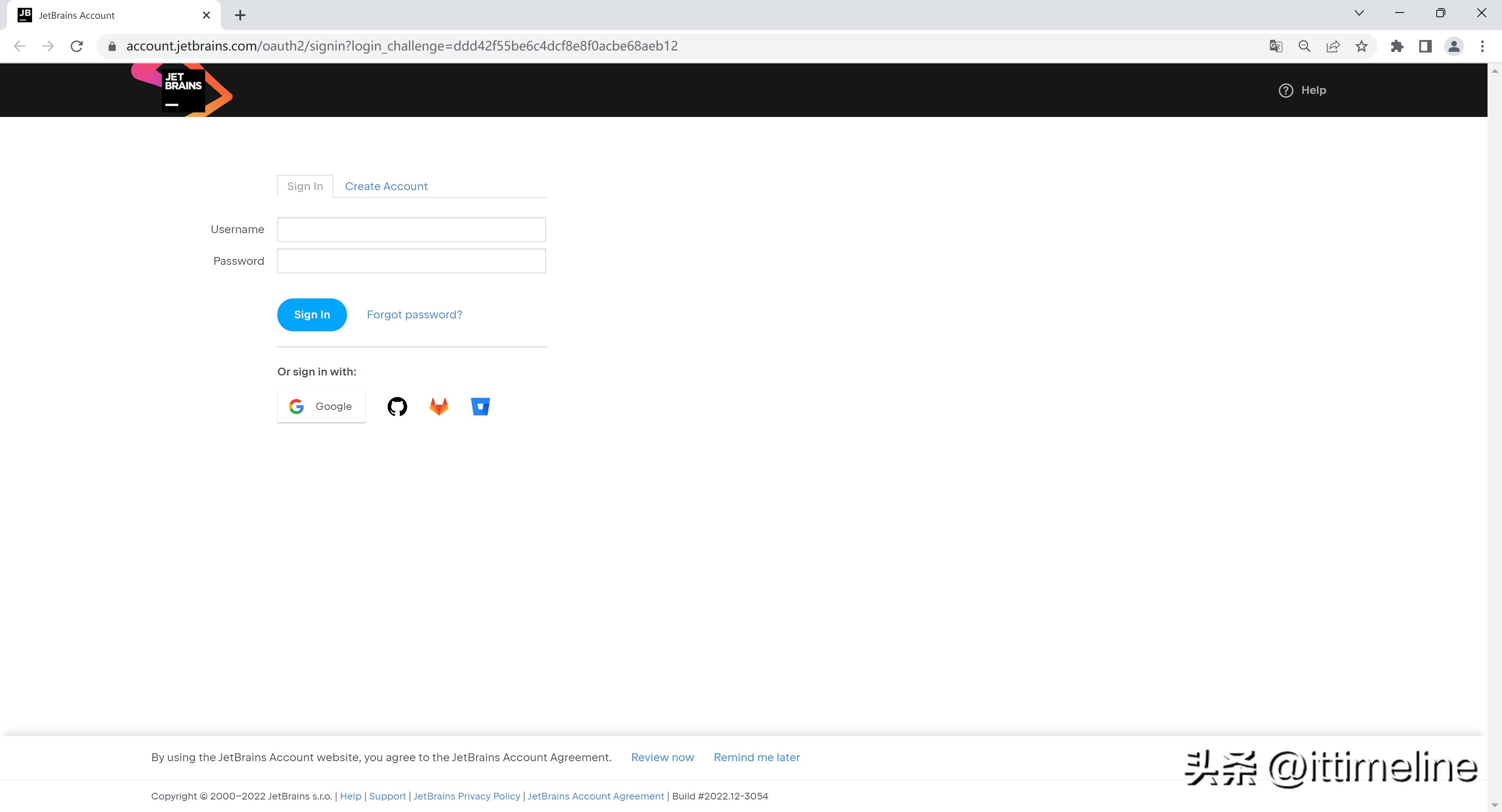Close the JetBrains Account tab
1502x812 pixels.
click(207, 15)
